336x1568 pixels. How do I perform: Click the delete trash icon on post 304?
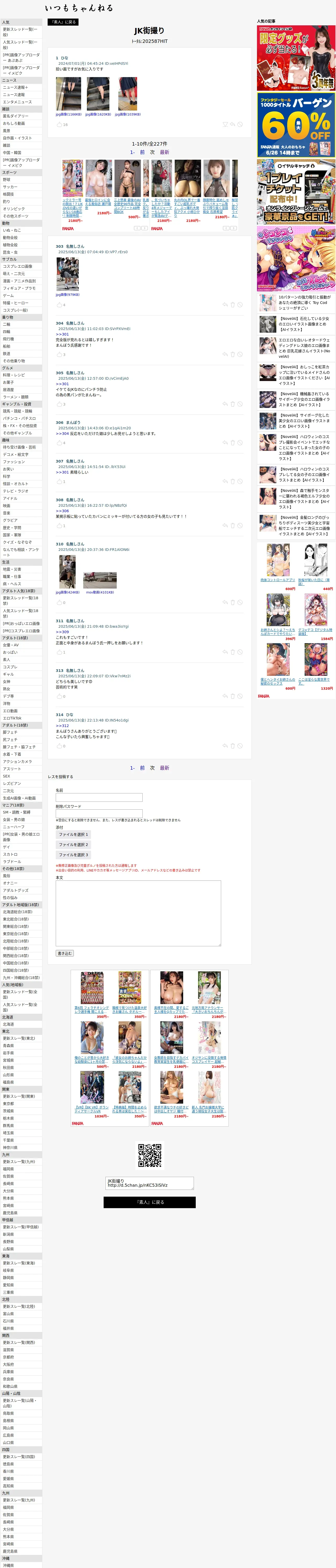coord(232,354)
